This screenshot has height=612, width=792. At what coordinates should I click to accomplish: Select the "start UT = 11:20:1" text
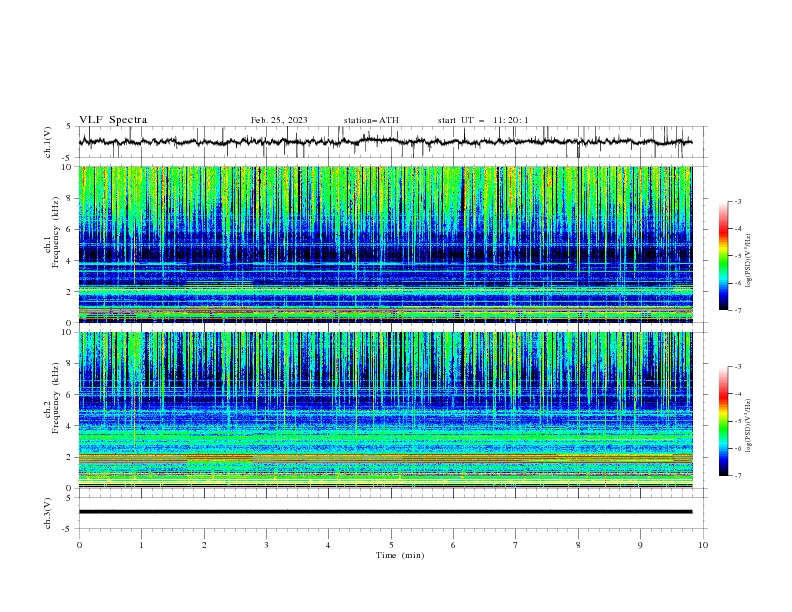[483, 120]
